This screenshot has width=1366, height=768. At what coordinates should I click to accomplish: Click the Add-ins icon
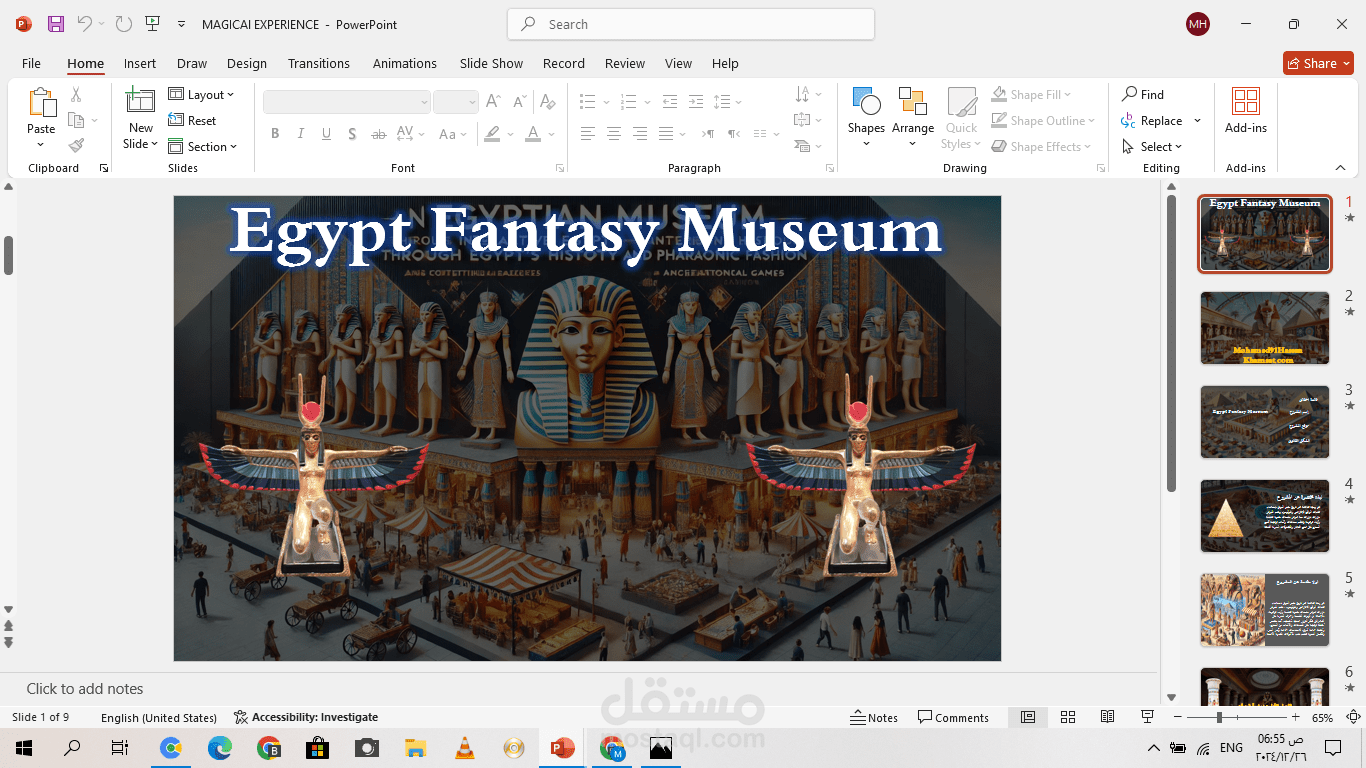[x=1246, y=102]
